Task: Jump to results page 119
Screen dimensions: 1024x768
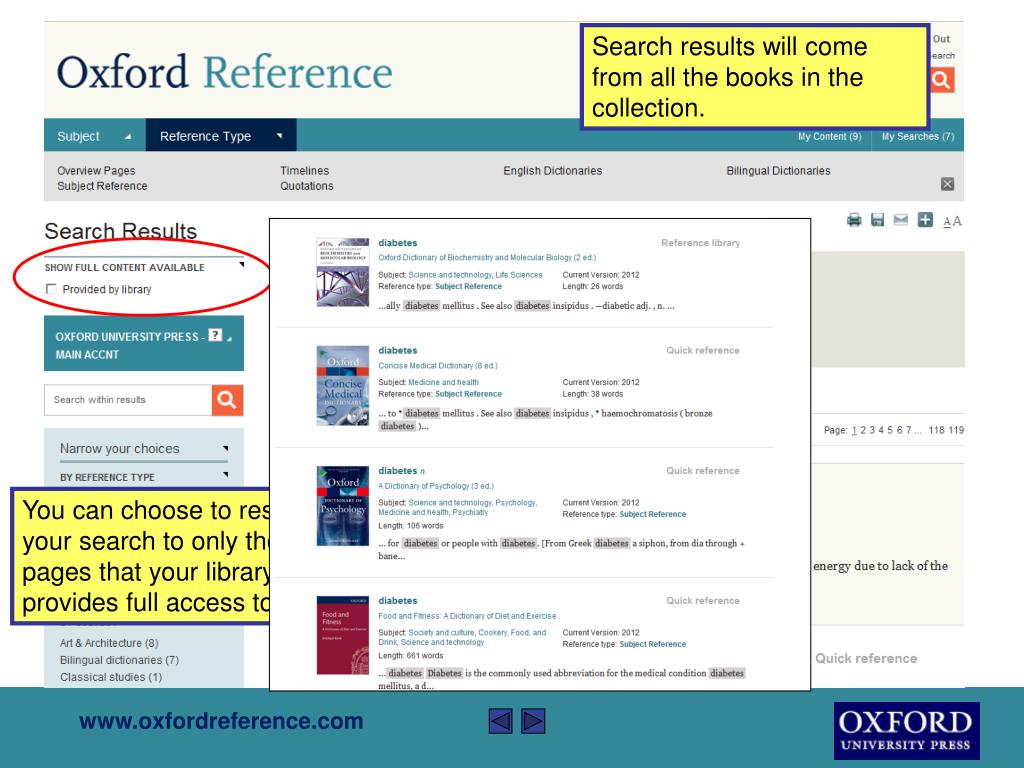Action: coord(956,430)
